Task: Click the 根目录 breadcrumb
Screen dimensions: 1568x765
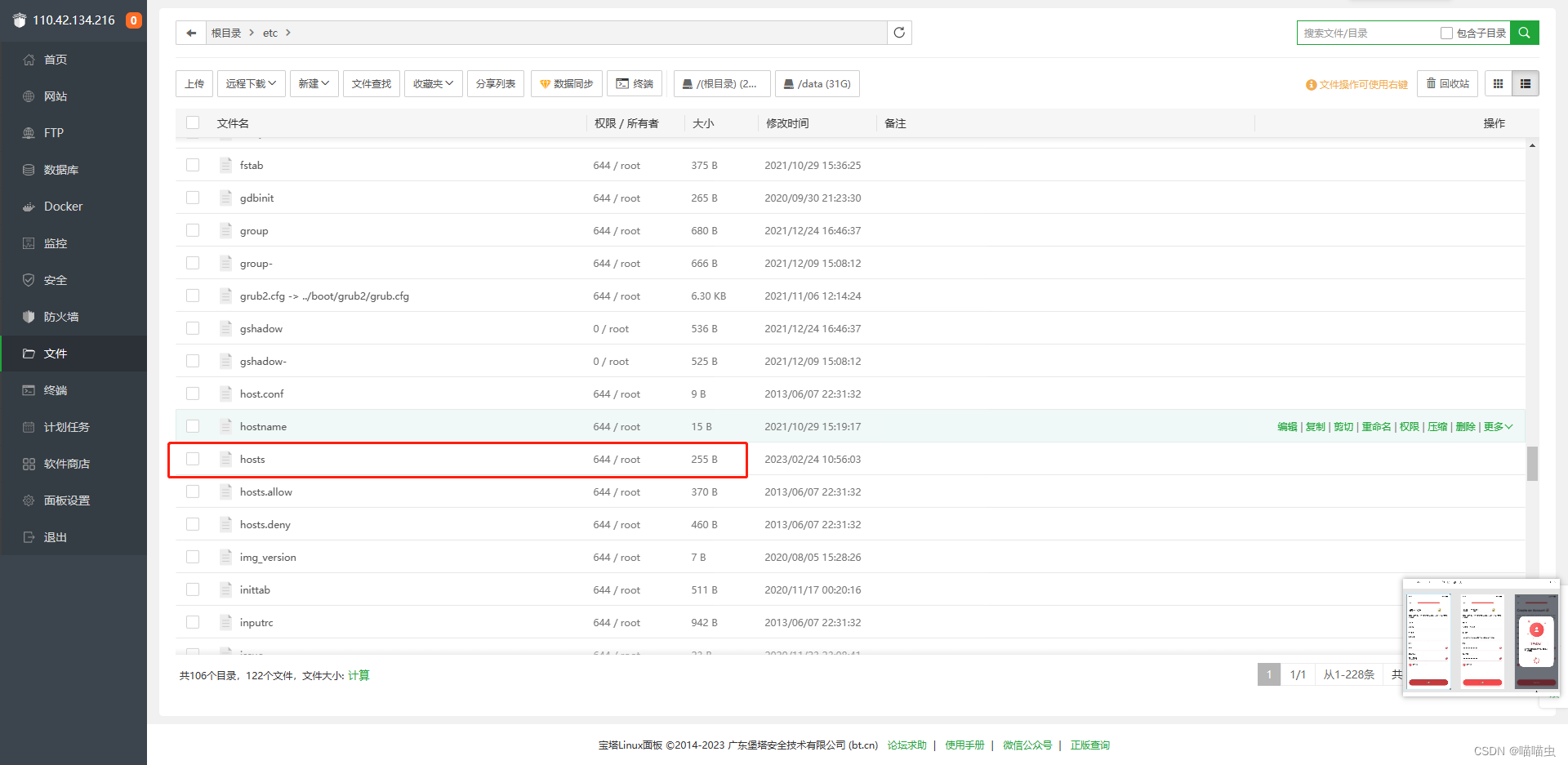Action: click(x=226, y=33)
